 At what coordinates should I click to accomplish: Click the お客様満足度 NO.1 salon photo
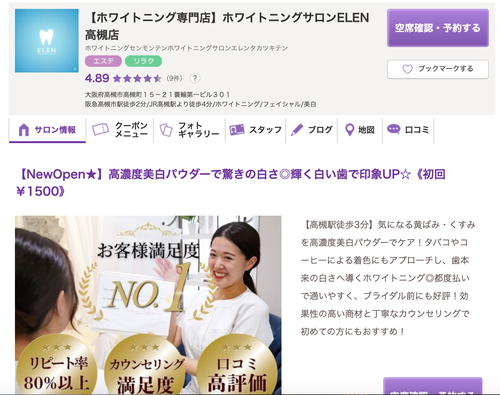coord(148,305)
